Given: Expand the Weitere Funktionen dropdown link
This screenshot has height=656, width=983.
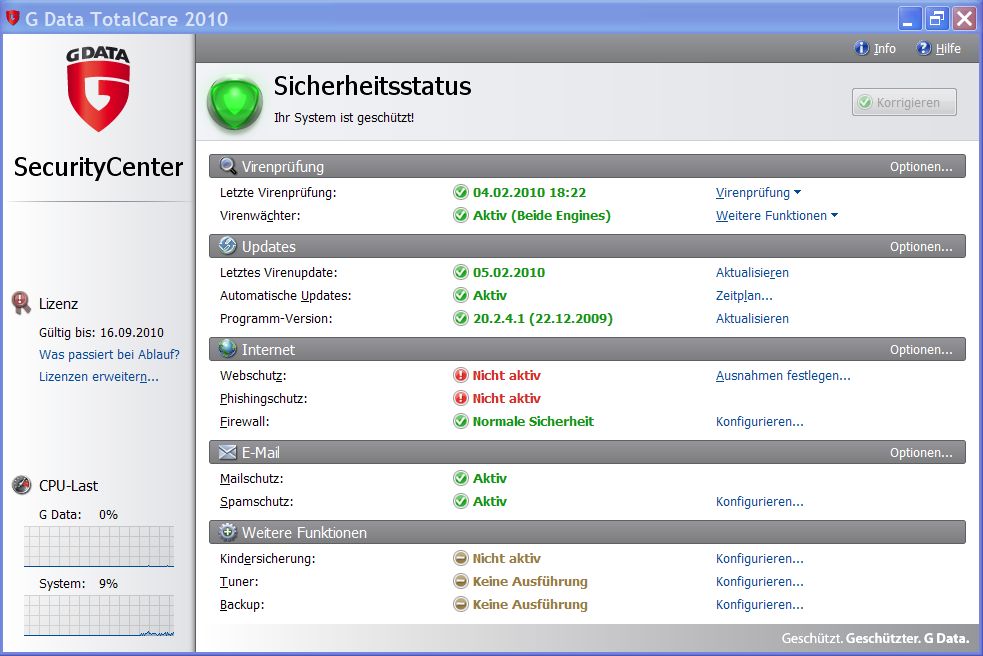Looking at the screenshot, I should click(x=776, y=216).
